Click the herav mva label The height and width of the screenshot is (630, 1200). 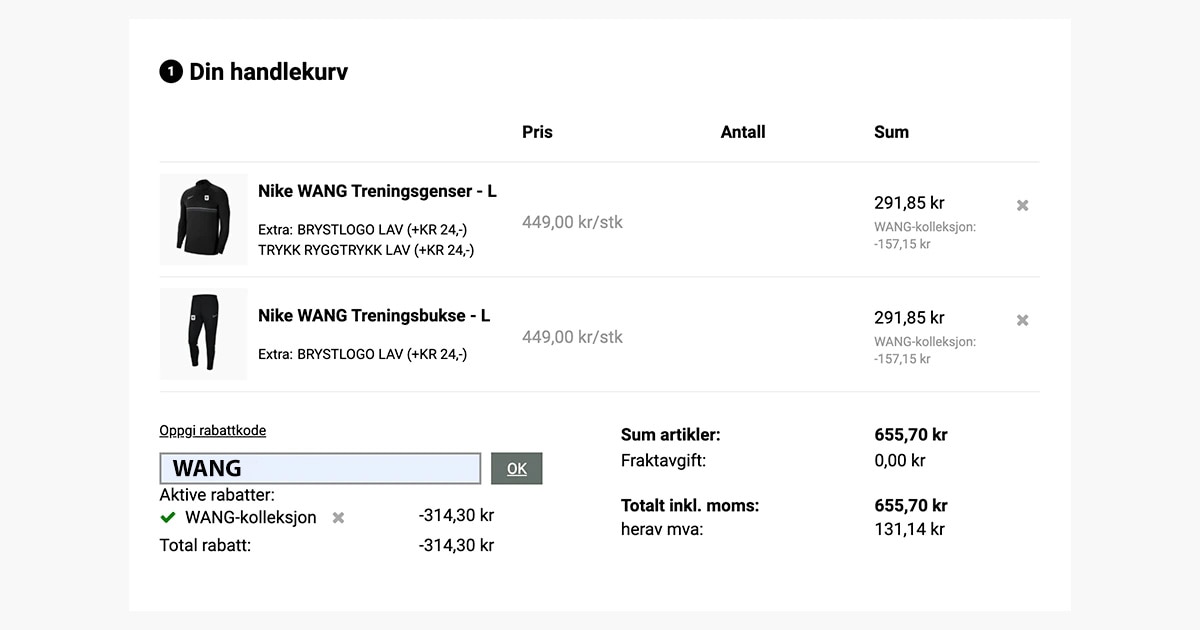(x=662, y=529)
